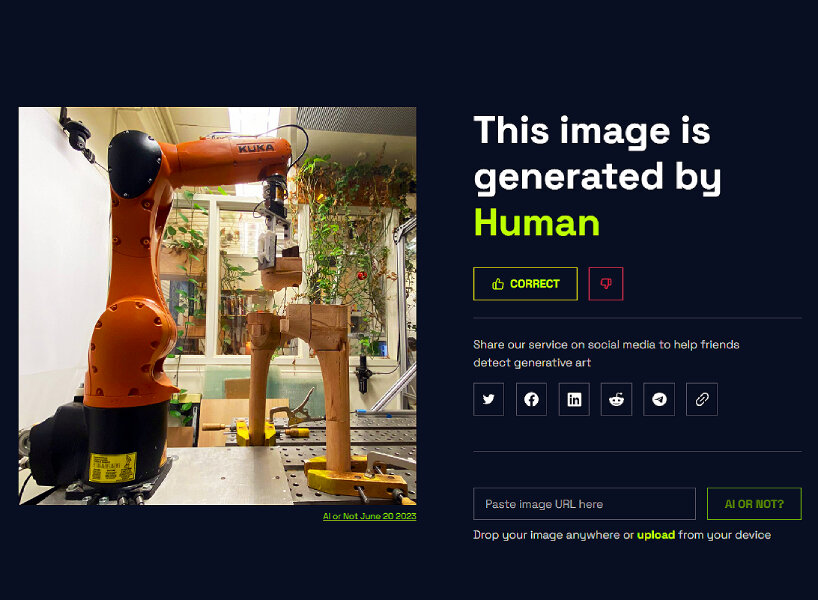
Task: Open the upload link below URL field
Action: pyautogui.click(x=656, y=535)
